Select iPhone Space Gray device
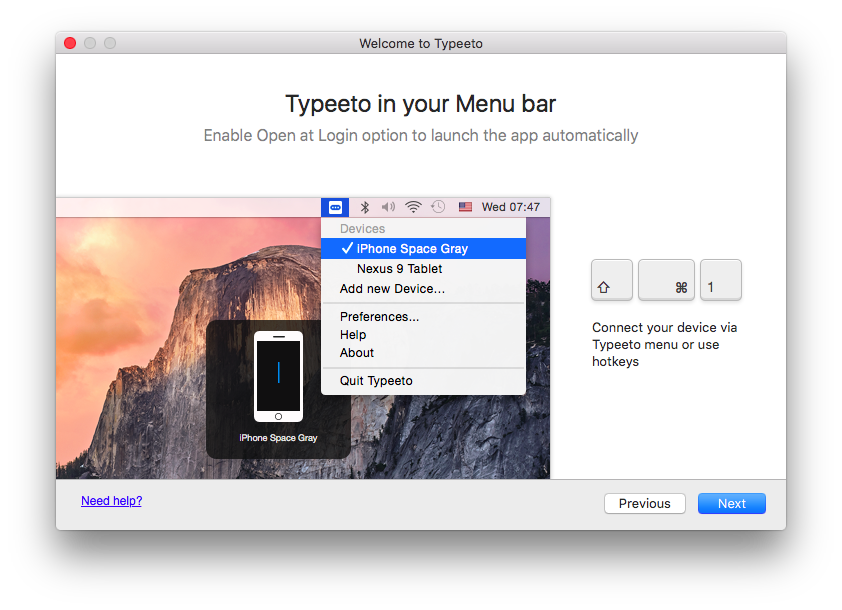The height and width of the screenshot is (610, 842). (x=423, y=249)
